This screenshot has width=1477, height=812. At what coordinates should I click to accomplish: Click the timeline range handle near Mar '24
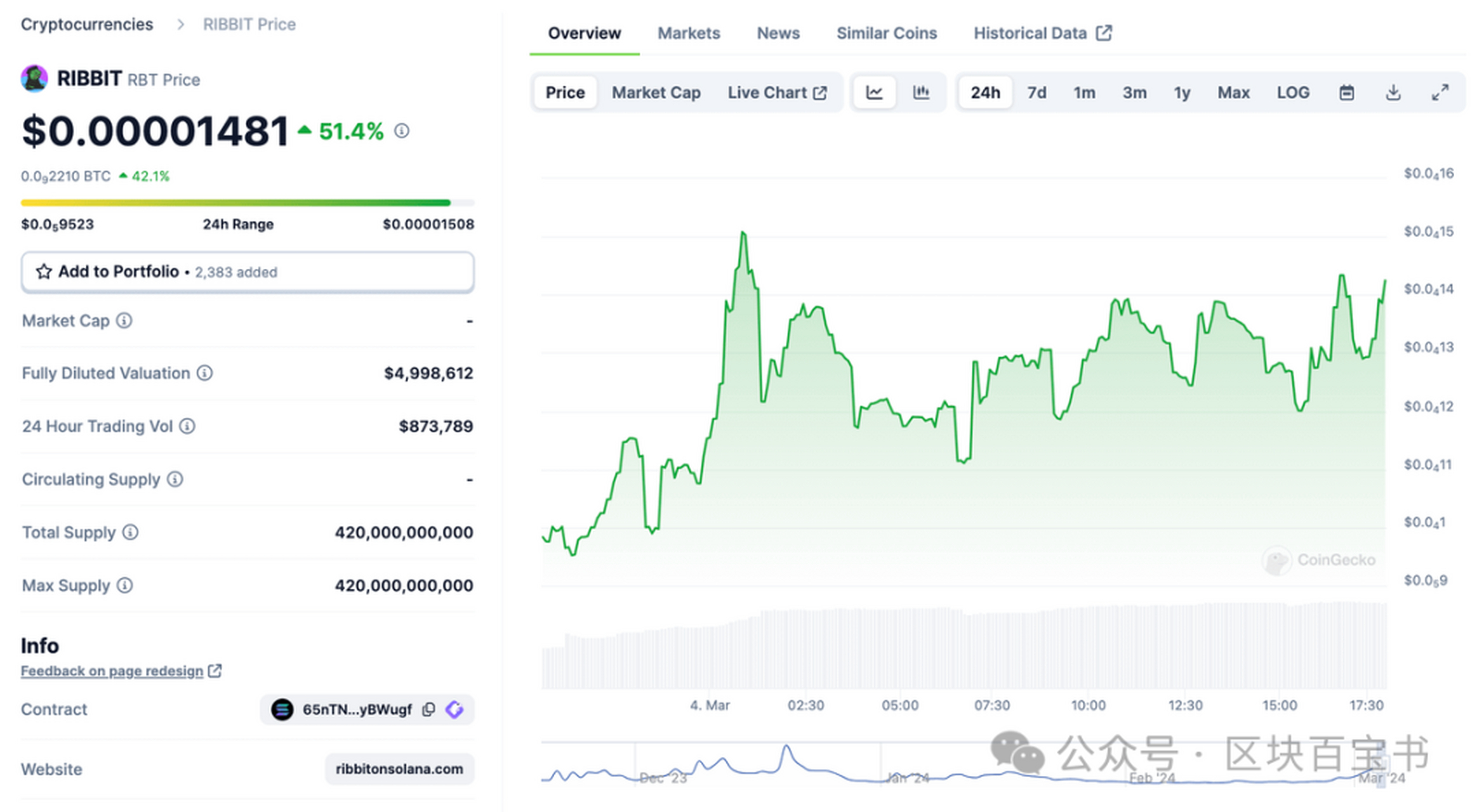(1381, 764)
